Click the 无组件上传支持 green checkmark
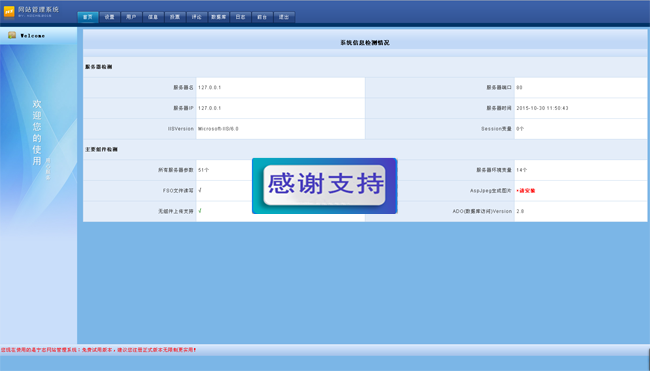650x371 pixels. coord(200,211)
